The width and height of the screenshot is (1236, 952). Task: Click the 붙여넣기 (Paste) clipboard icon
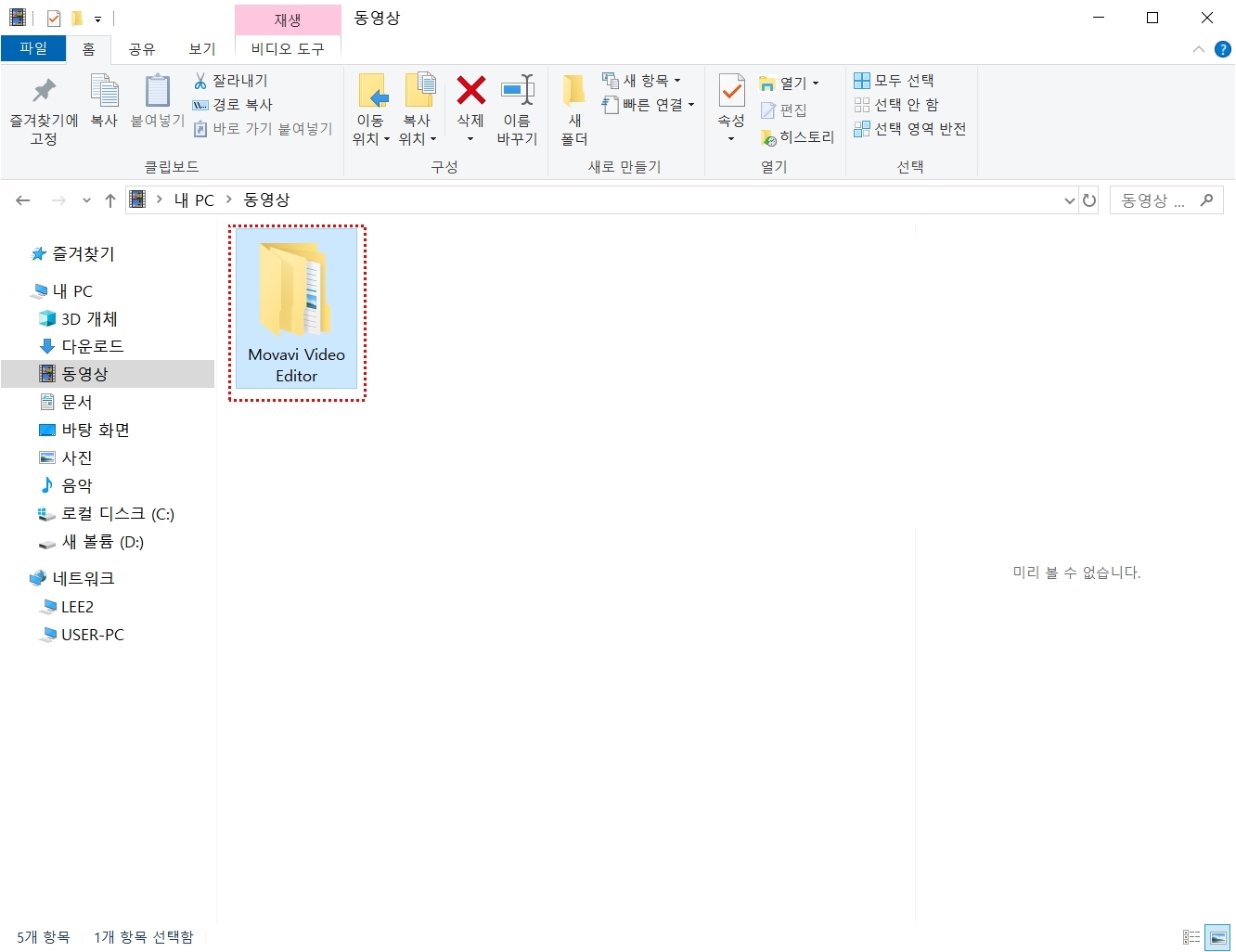[157, 90]
